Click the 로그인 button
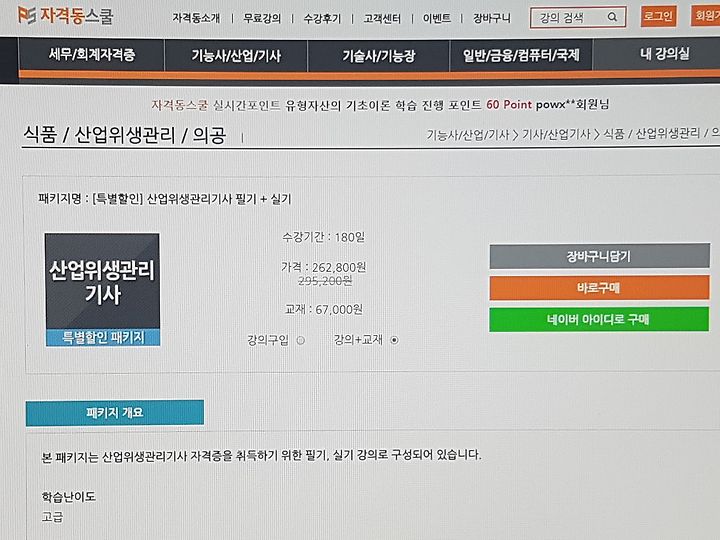 coord(658,17)
